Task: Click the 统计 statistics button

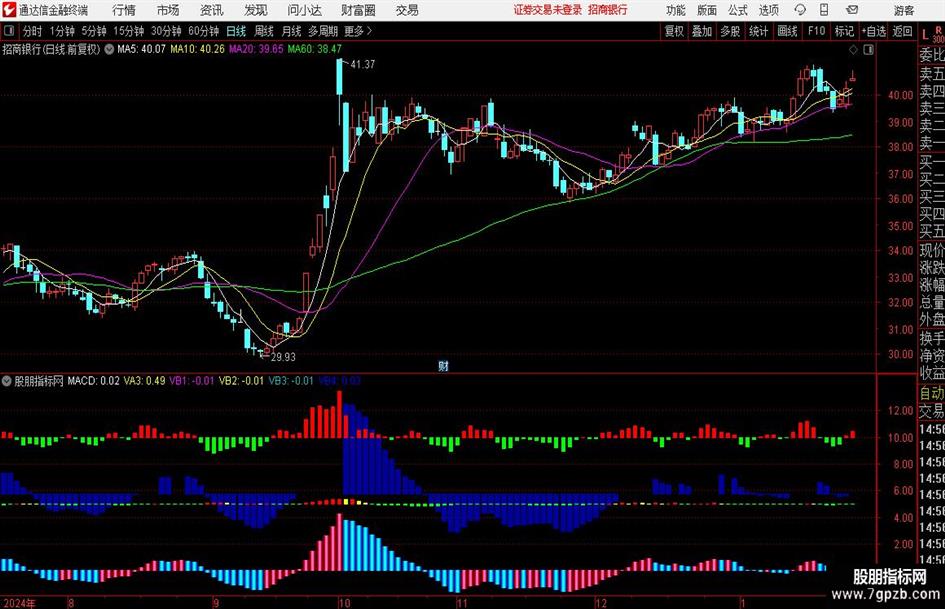Action: [x=758, y=31]
